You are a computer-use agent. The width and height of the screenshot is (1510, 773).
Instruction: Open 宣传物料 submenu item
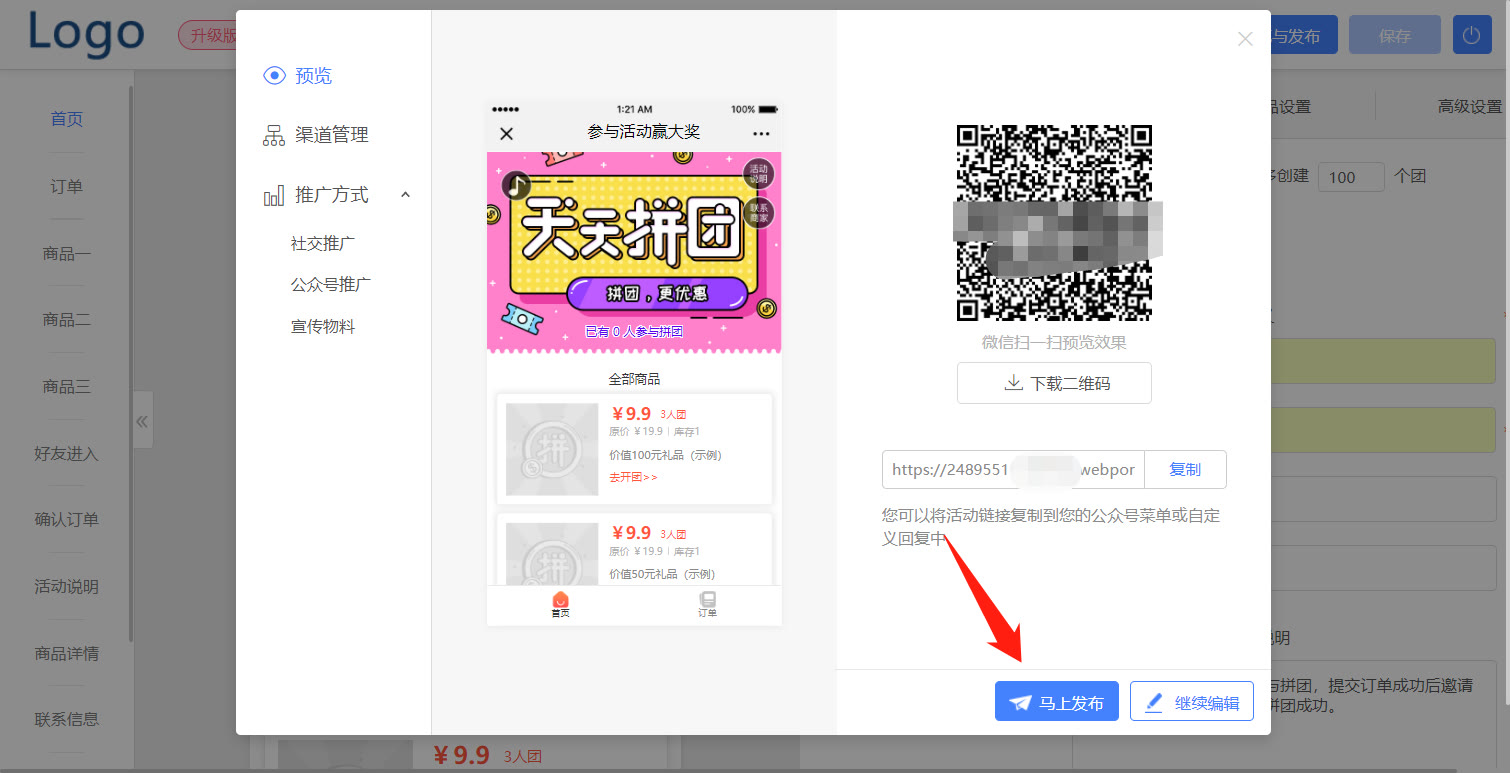pyautogui.click(x=323, y=326)
